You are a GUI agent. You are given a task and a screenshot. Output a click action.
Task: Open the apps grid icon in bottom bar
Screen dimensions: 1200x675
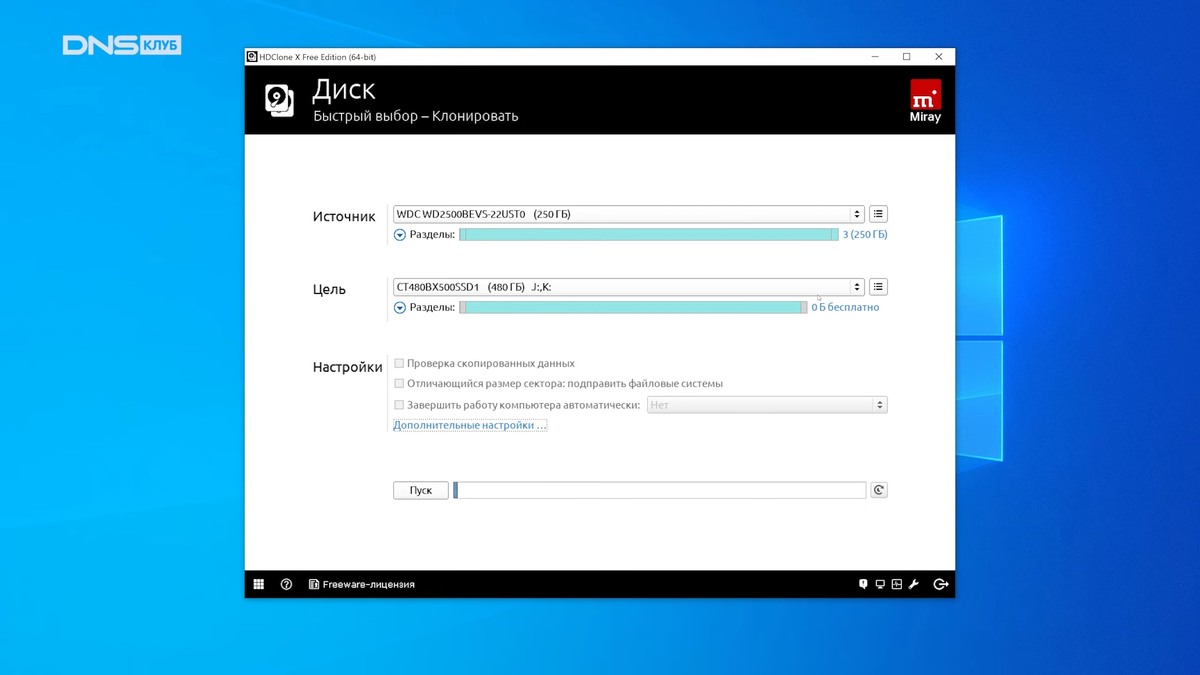click(x=258, y=584)
